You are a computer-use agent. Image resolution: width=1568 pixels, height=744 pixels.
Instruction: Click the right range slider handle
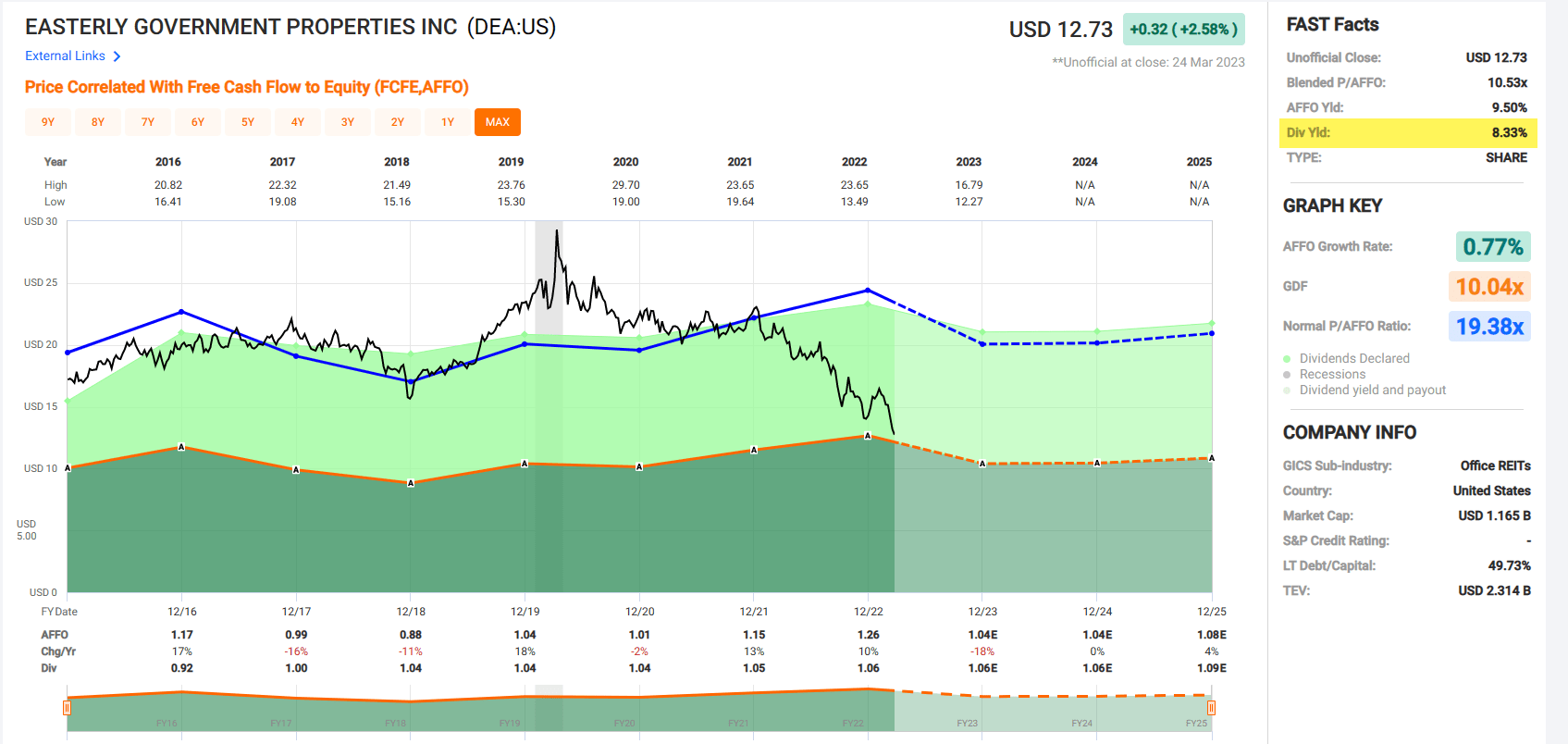[1211, 708]
